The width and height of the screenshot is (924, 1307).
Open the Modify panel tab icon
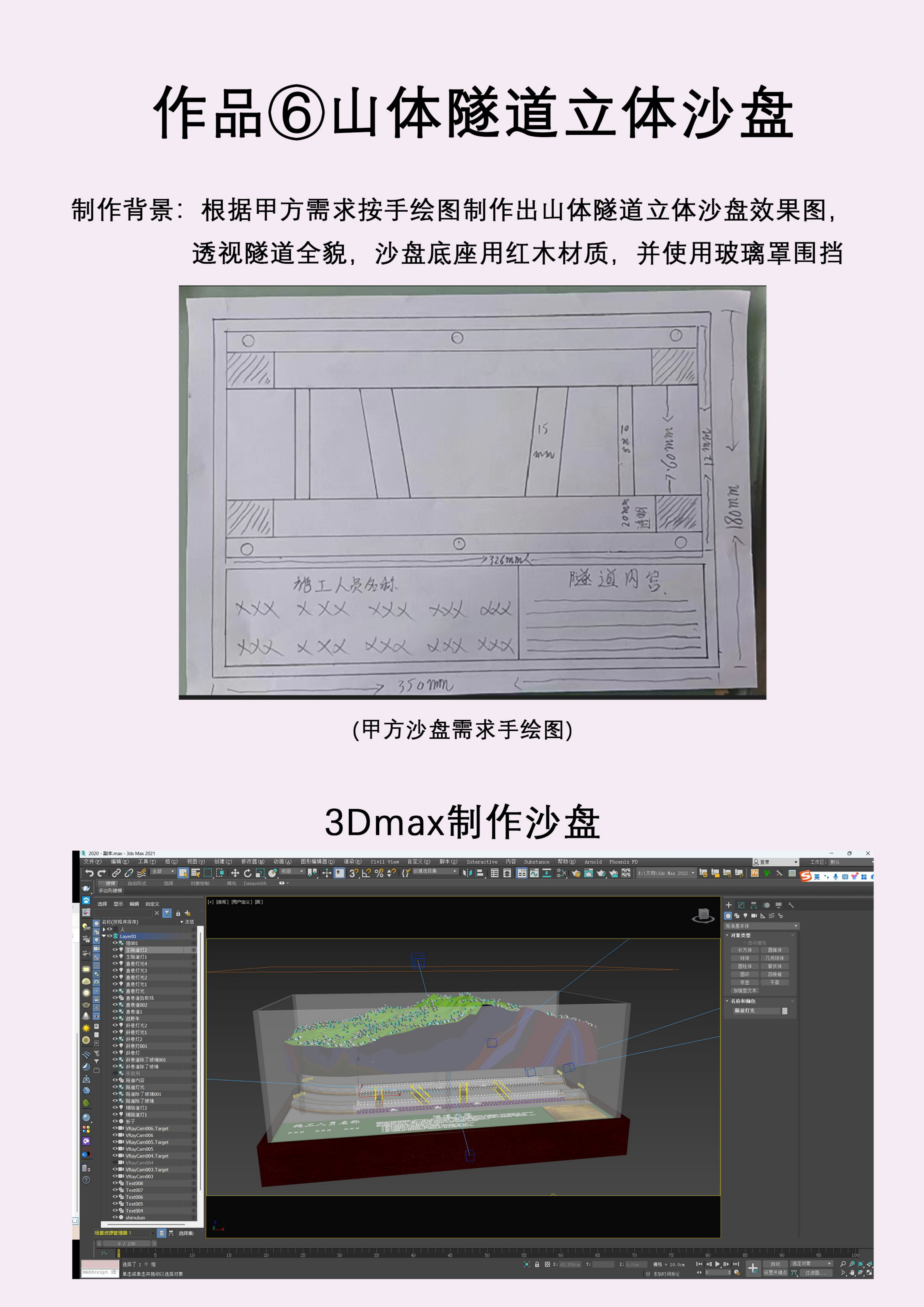click(741, 905)
